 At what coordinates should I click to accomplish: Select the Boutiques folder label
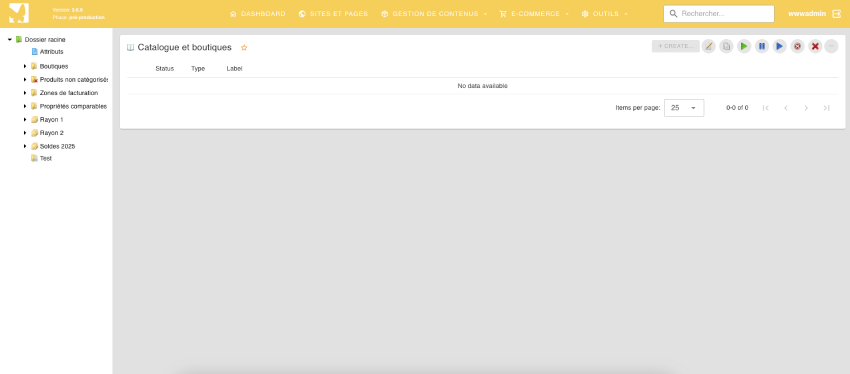click(54, 66)
